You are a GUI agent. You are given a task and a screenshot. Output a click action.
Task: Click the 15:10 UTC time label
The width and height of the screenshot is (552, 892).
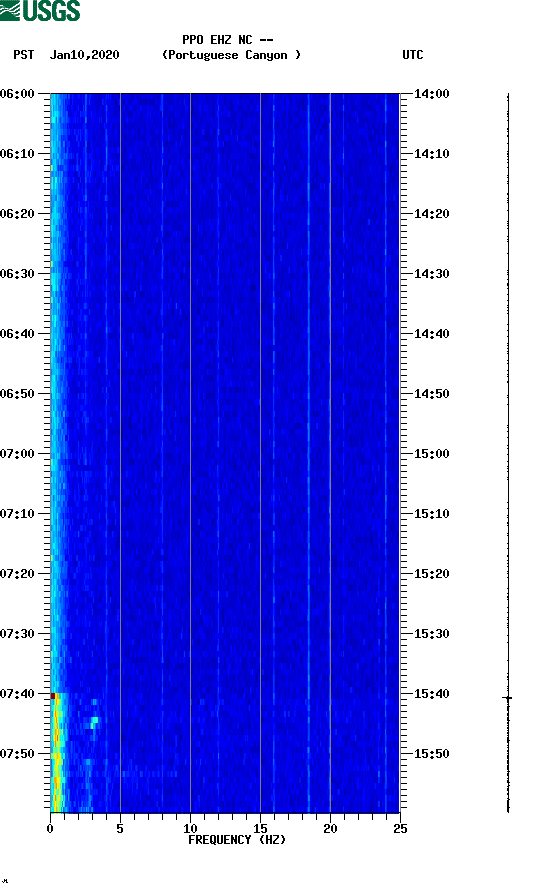[x=431, y=514]
